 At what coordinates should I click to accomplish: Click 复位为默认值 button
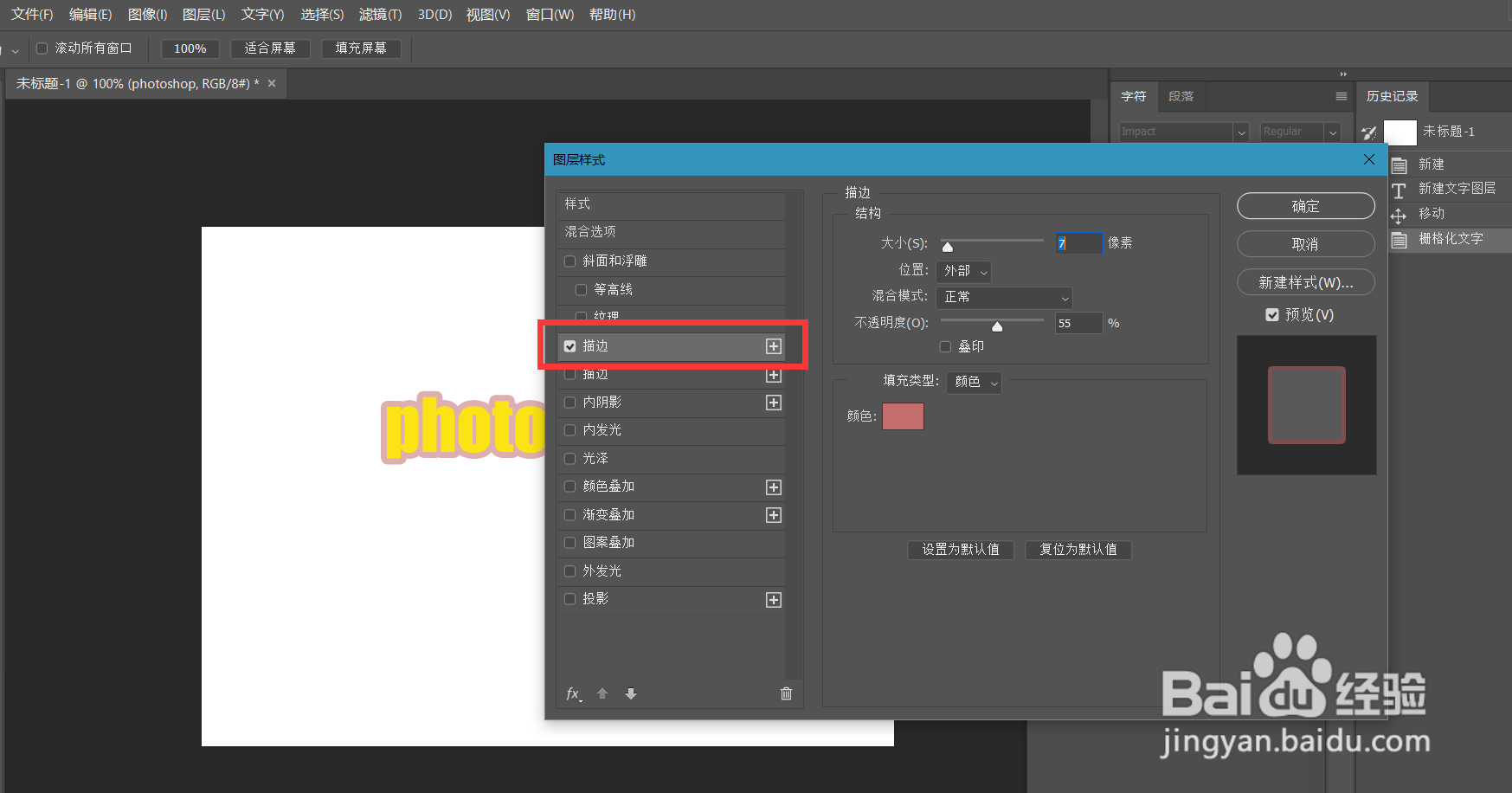pyautogui.click(x=1078, y=550)
